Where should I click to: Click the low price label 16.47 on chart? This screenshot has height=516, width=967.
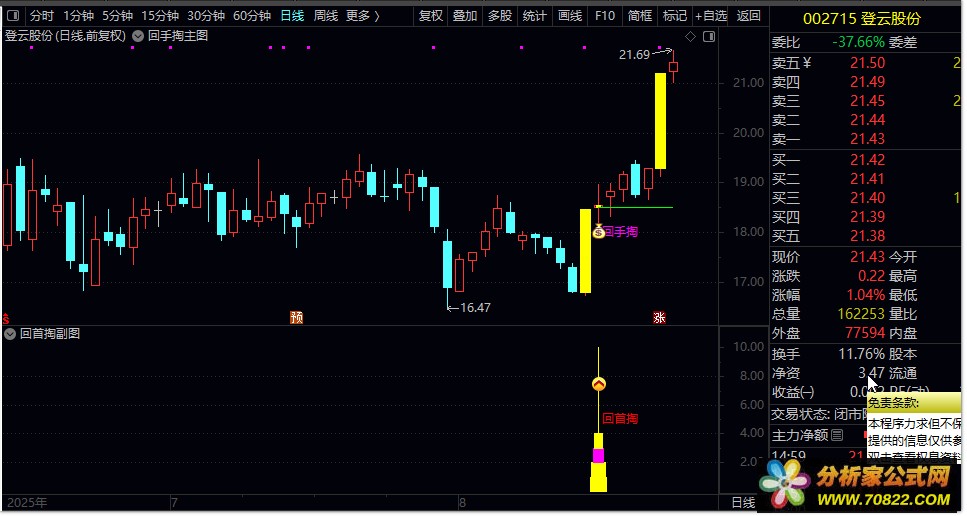pos(475,307)
